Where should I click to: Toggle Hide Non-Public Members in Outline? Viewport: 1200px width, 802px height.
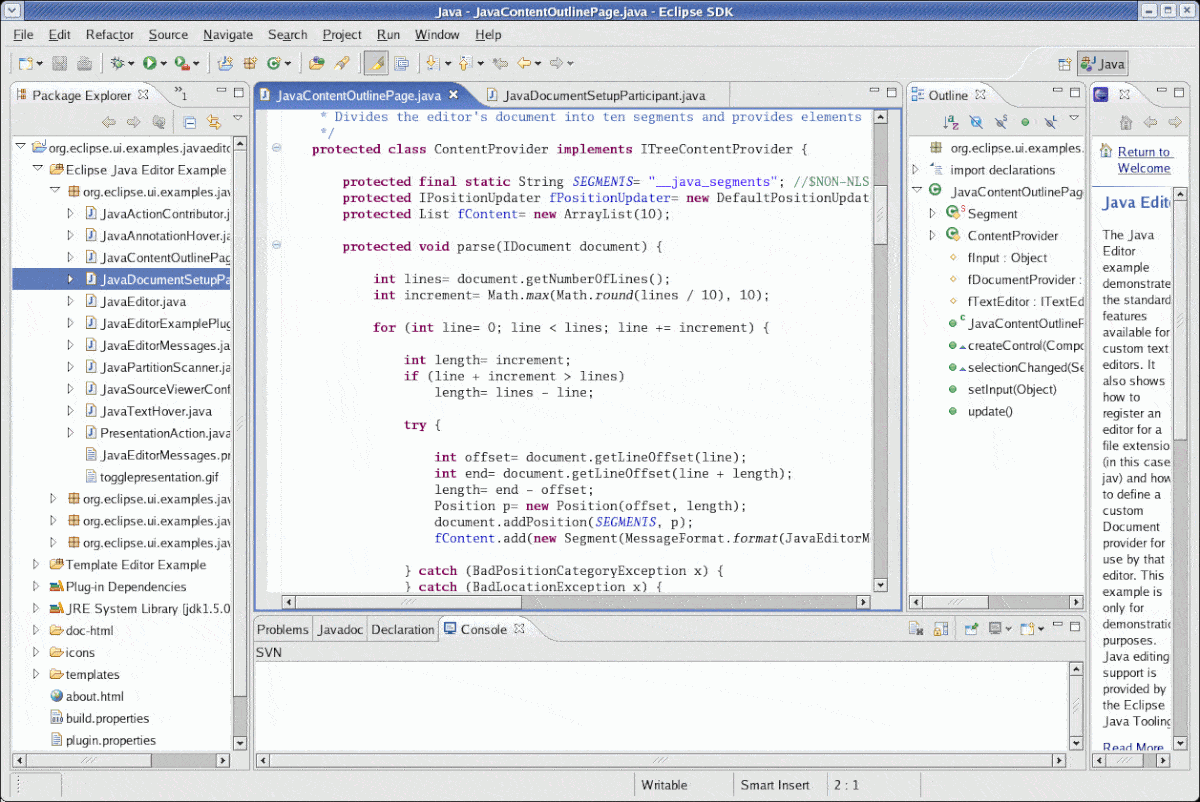click(1025, 122)
